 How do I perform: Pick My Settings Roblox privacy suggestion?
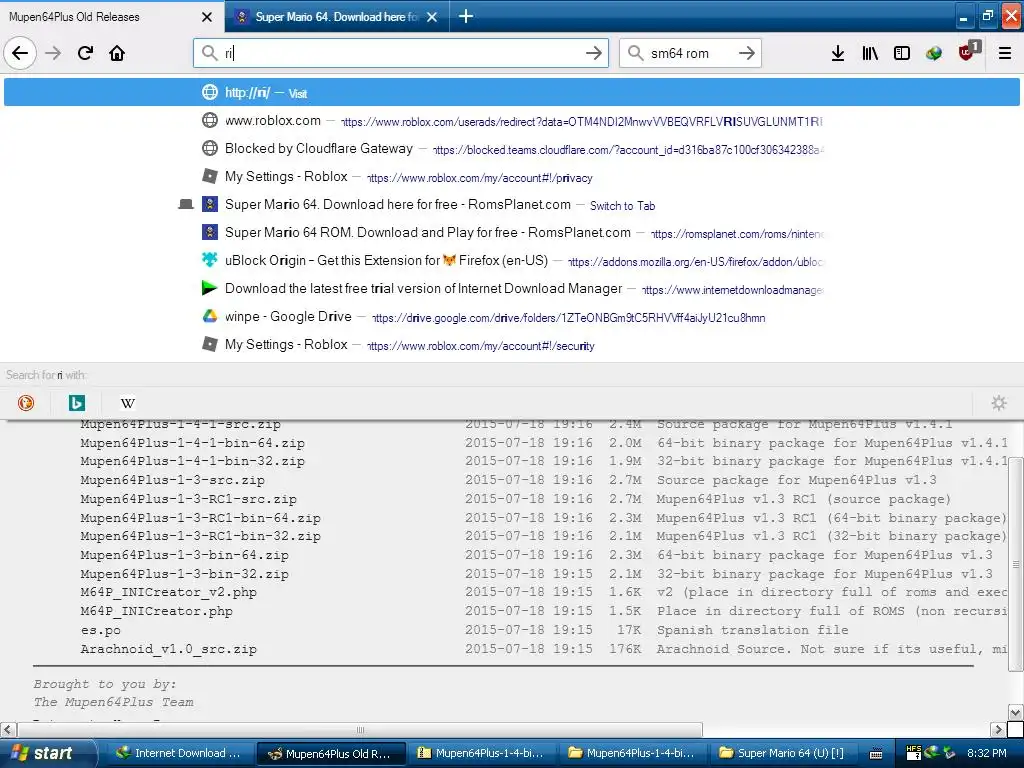click(512, 177)
